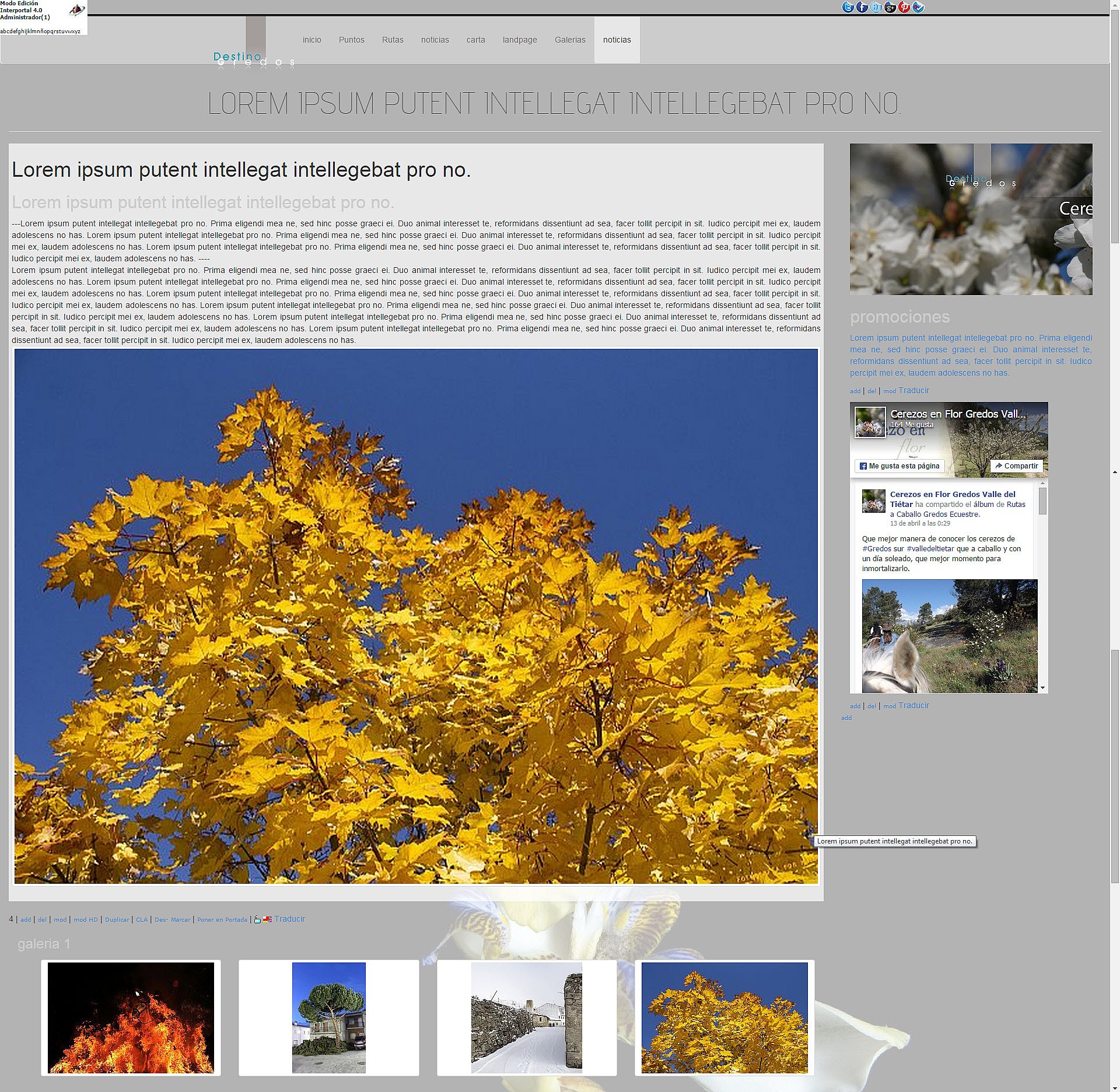
Task: Open the Foursquare checkmark social icon
Action: [918, 7]
